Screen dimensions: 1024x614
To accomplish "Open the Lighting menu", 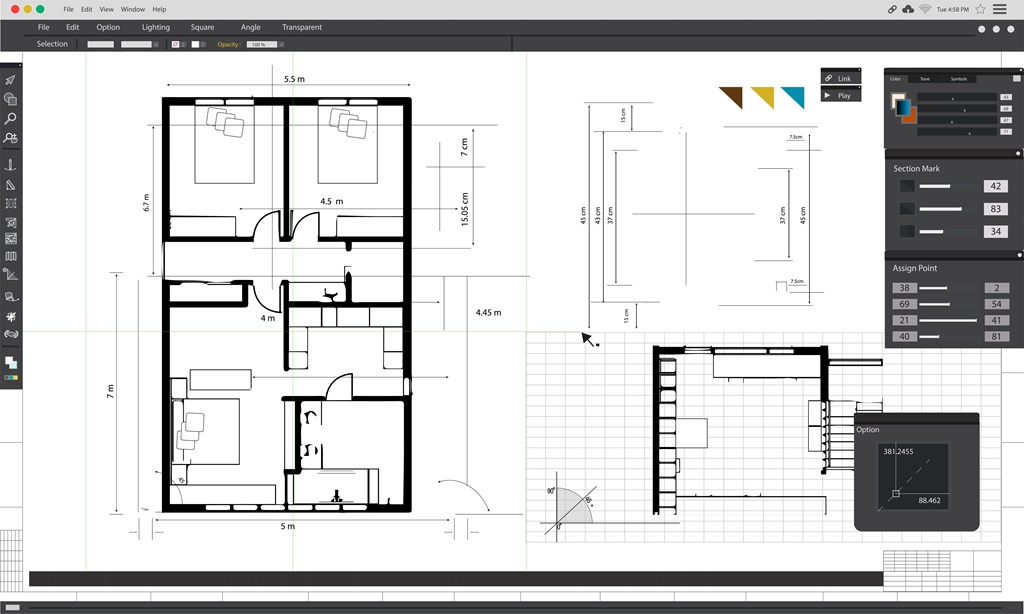I will 155,27.
